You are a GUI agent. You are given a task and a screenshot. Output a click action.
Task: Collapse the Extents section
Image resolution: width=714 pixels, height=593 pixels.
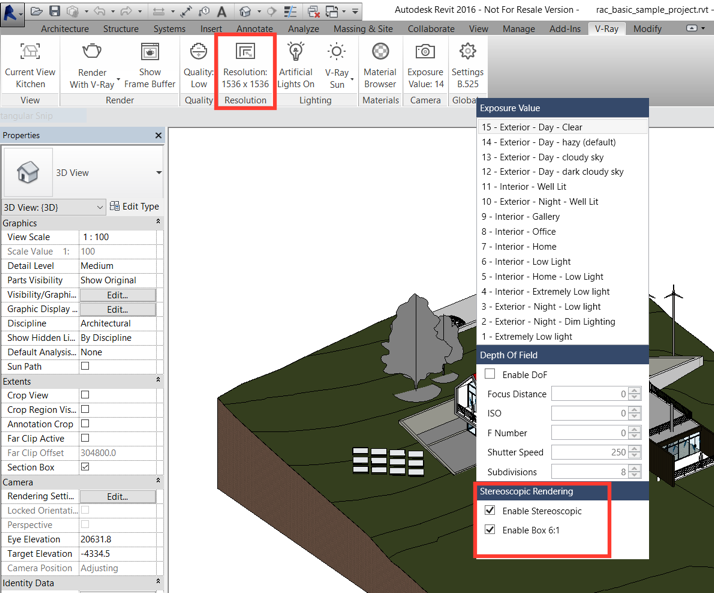(158, 380)
